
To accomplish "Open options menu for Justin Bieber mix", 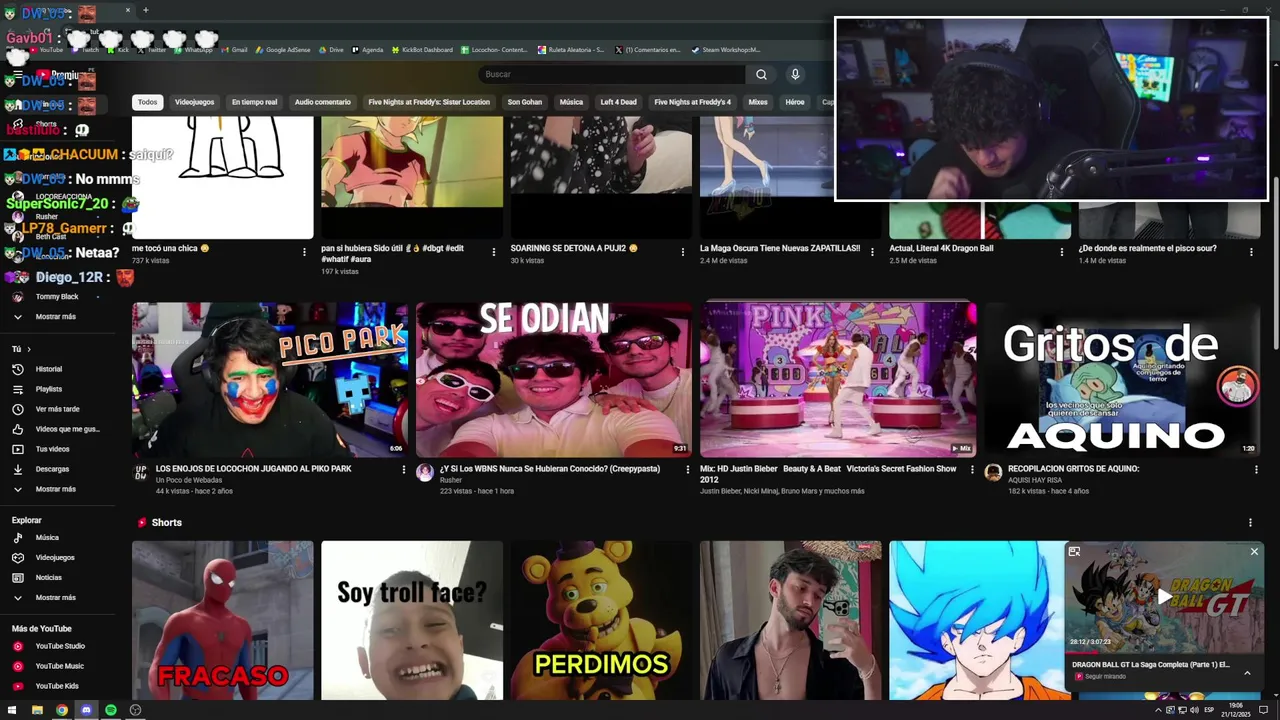I will [972, 469].
